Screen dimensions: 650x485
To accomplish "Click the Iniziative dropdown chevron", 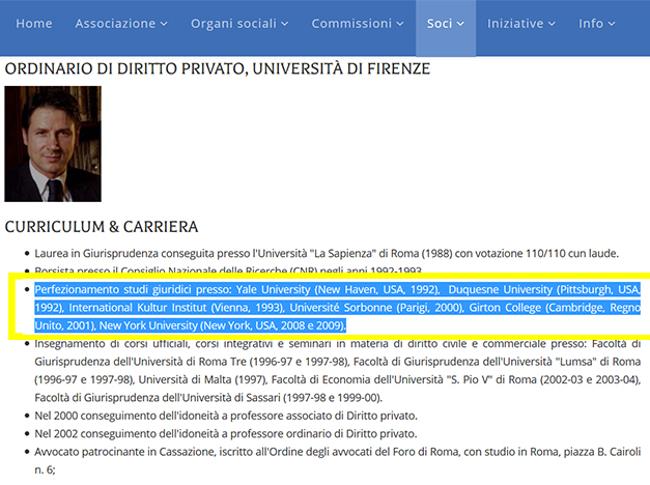I will [x=552, y=24].
